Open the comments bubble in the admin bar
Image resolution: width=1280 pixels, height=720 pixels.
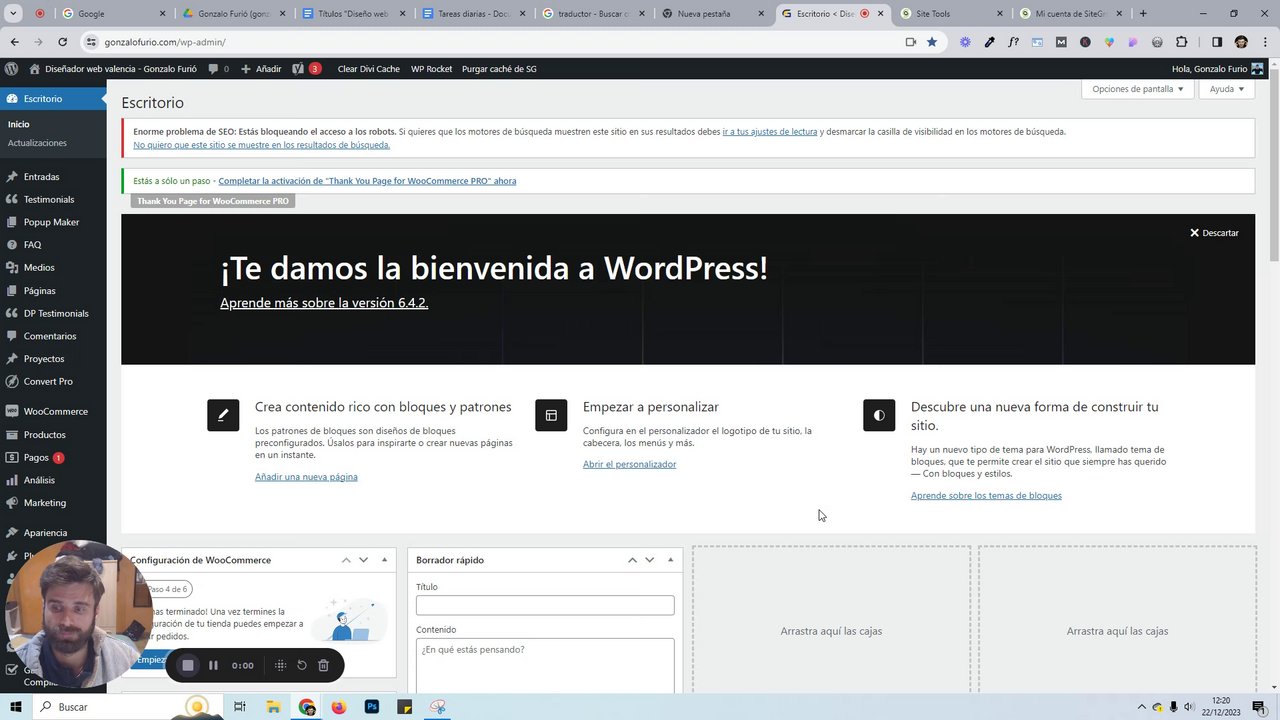point(218,69)
